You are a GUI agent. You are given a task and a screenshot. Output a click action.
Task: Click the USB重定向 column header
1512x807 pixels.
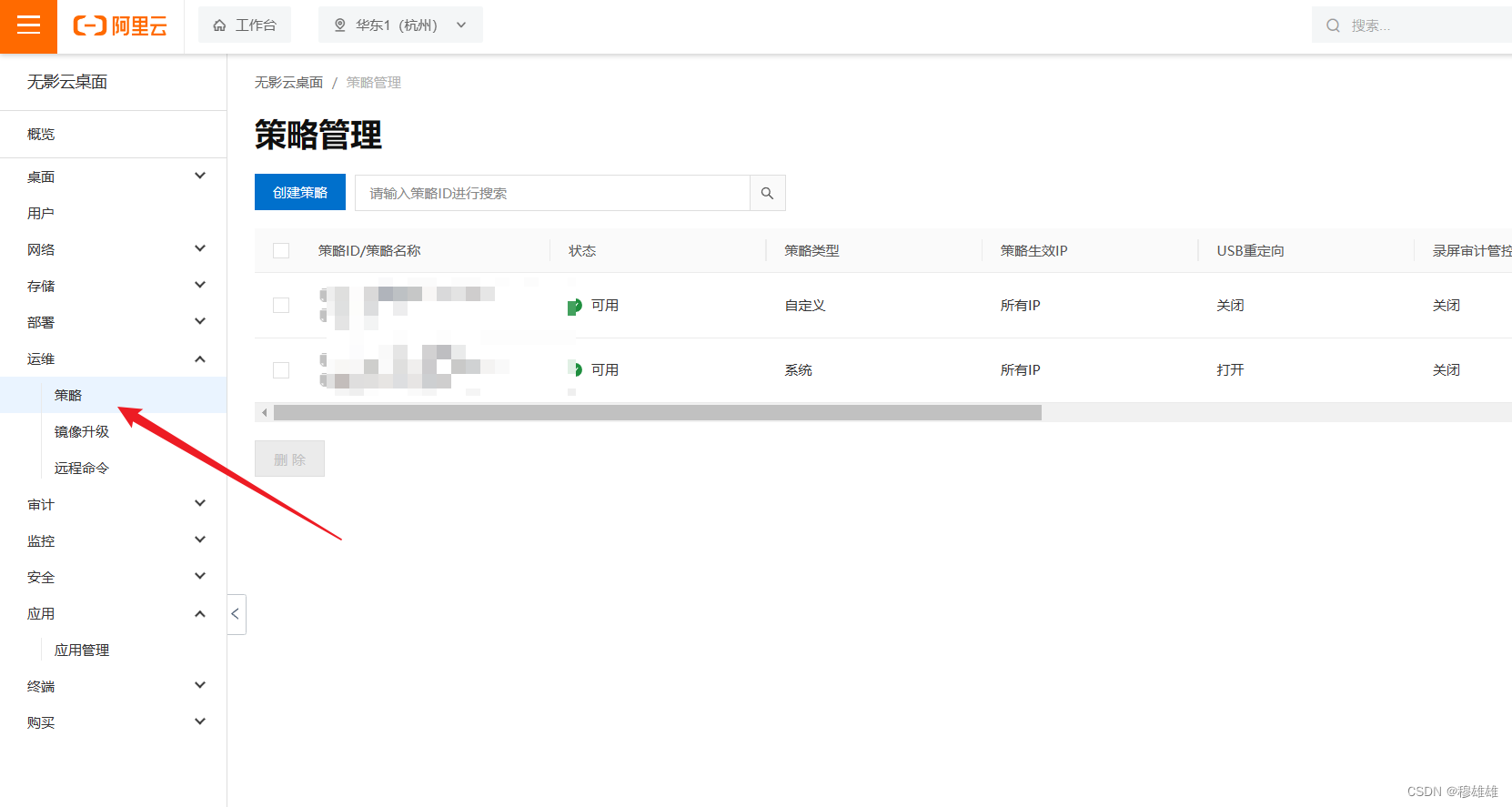pyautogui.click(x=1251, y=251)
